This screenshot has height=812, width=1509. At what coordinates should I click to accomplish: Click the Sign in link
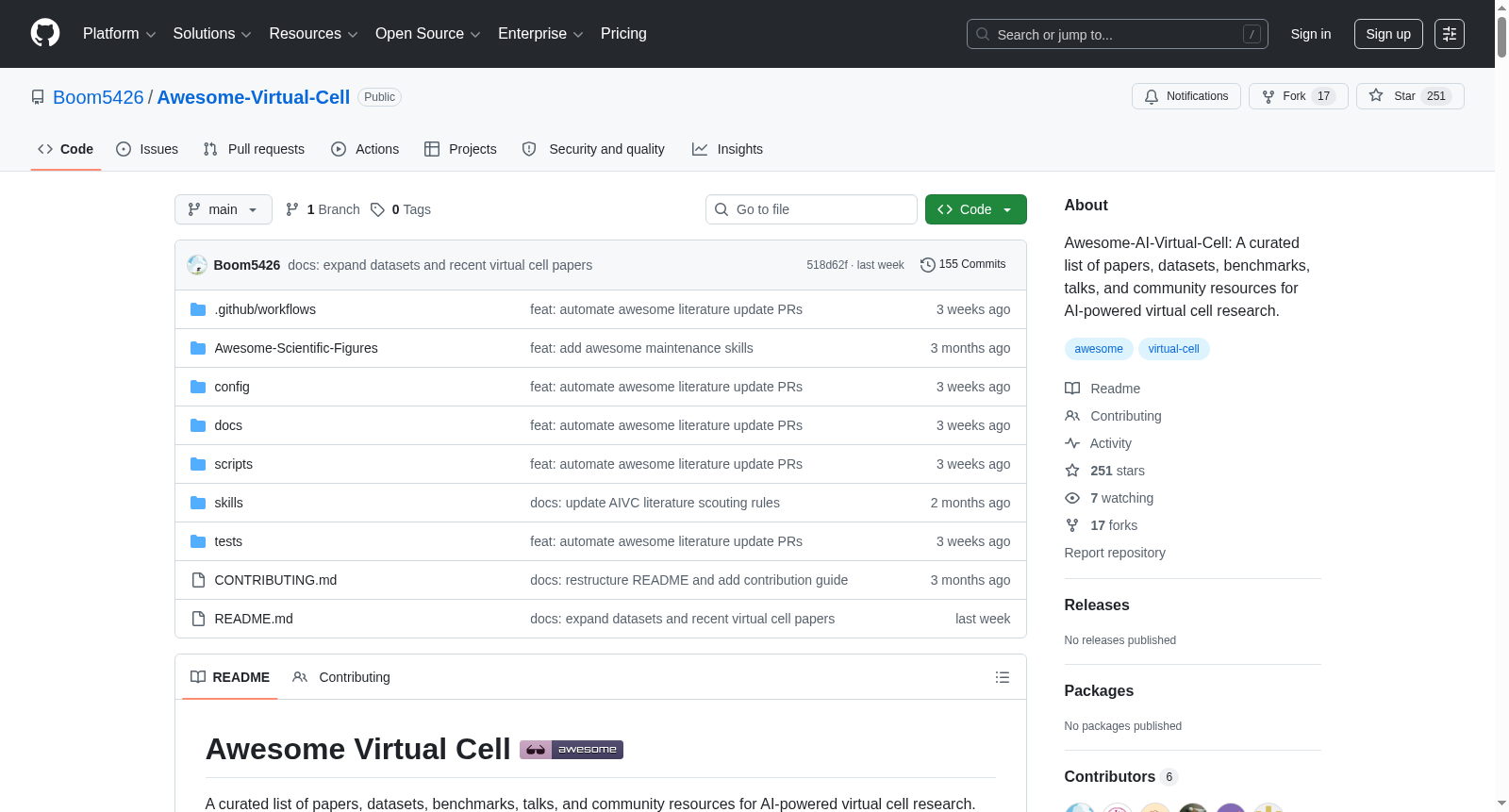[x=1311, y=34]
